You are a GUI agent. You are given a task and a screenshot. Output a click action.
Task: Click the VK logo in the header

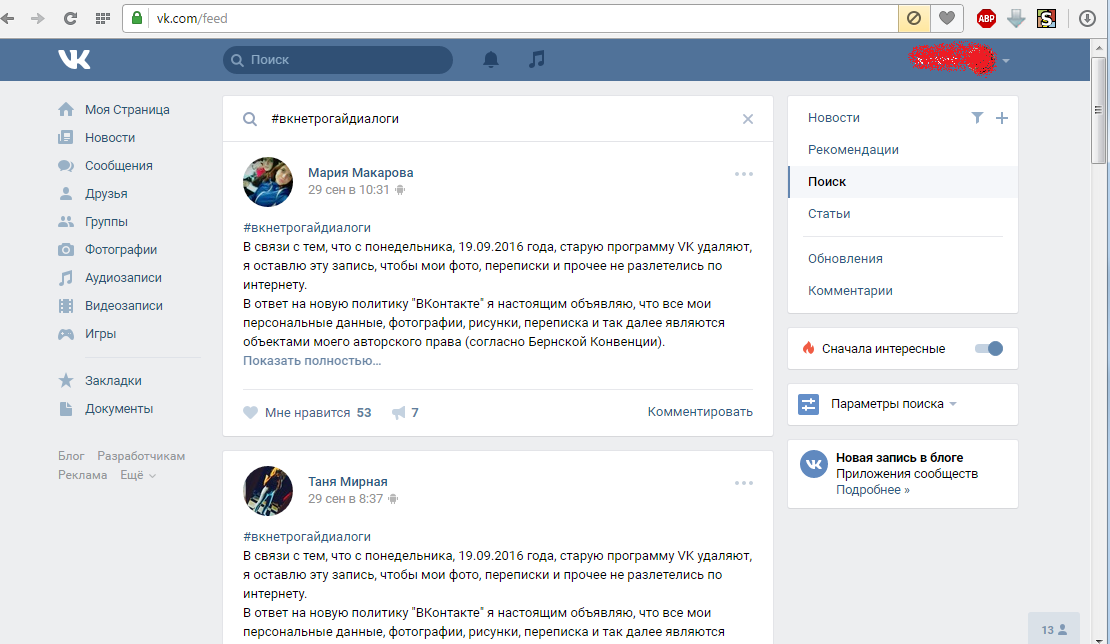tap(74, 59)
